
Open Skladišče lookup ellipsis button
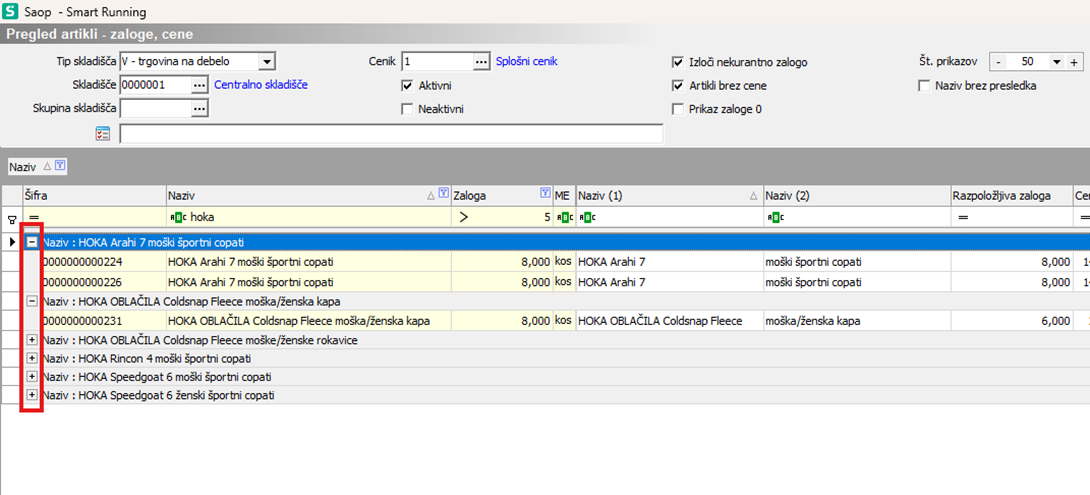pos(200,85)
